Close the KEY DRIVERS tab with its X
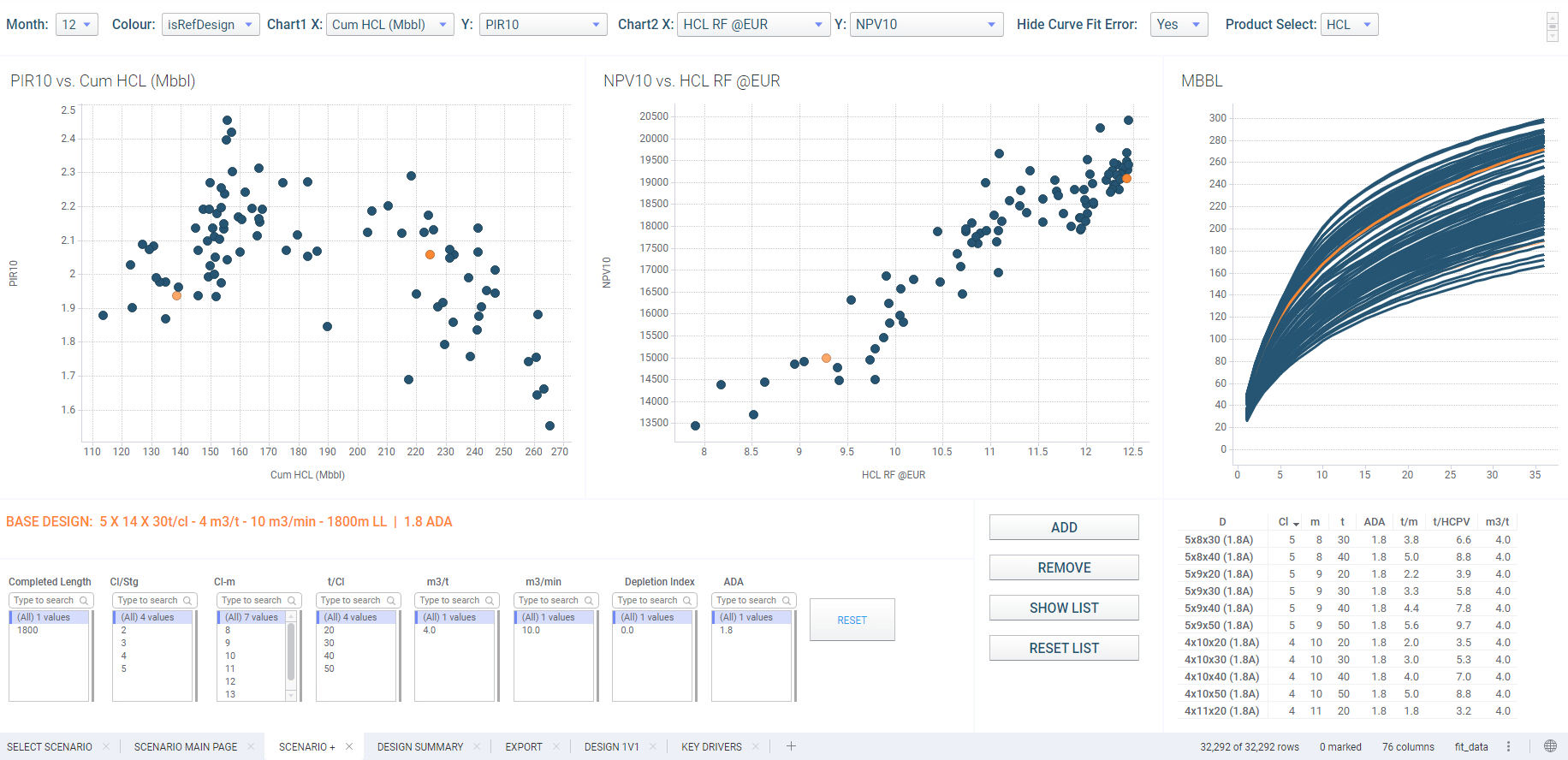Image resolution: width=1568 pixels, height=760 pixels. point(755,746)
